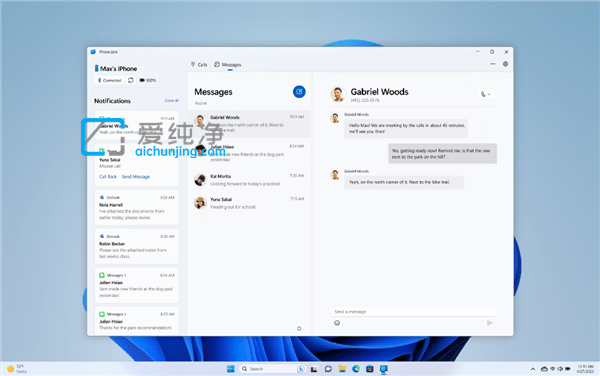Open the emoji picker
The image size is (600, 376).
point(337,323)
